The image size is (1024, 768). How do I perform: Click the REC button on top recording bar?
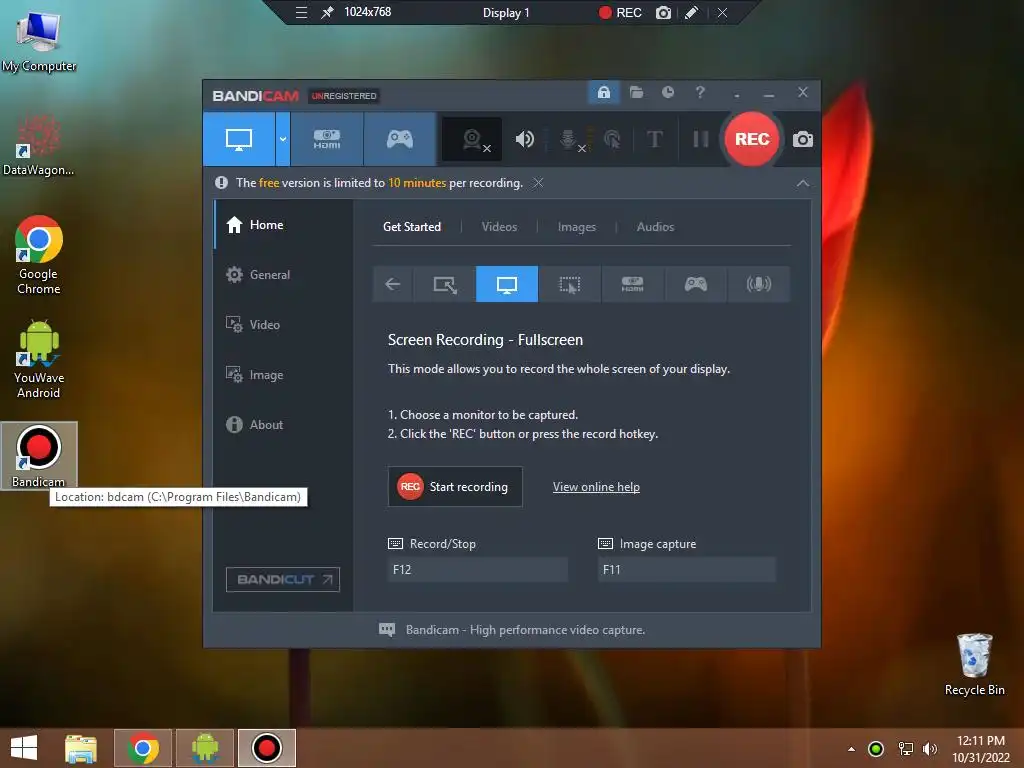pyautogui.click(x=620, y=12)
